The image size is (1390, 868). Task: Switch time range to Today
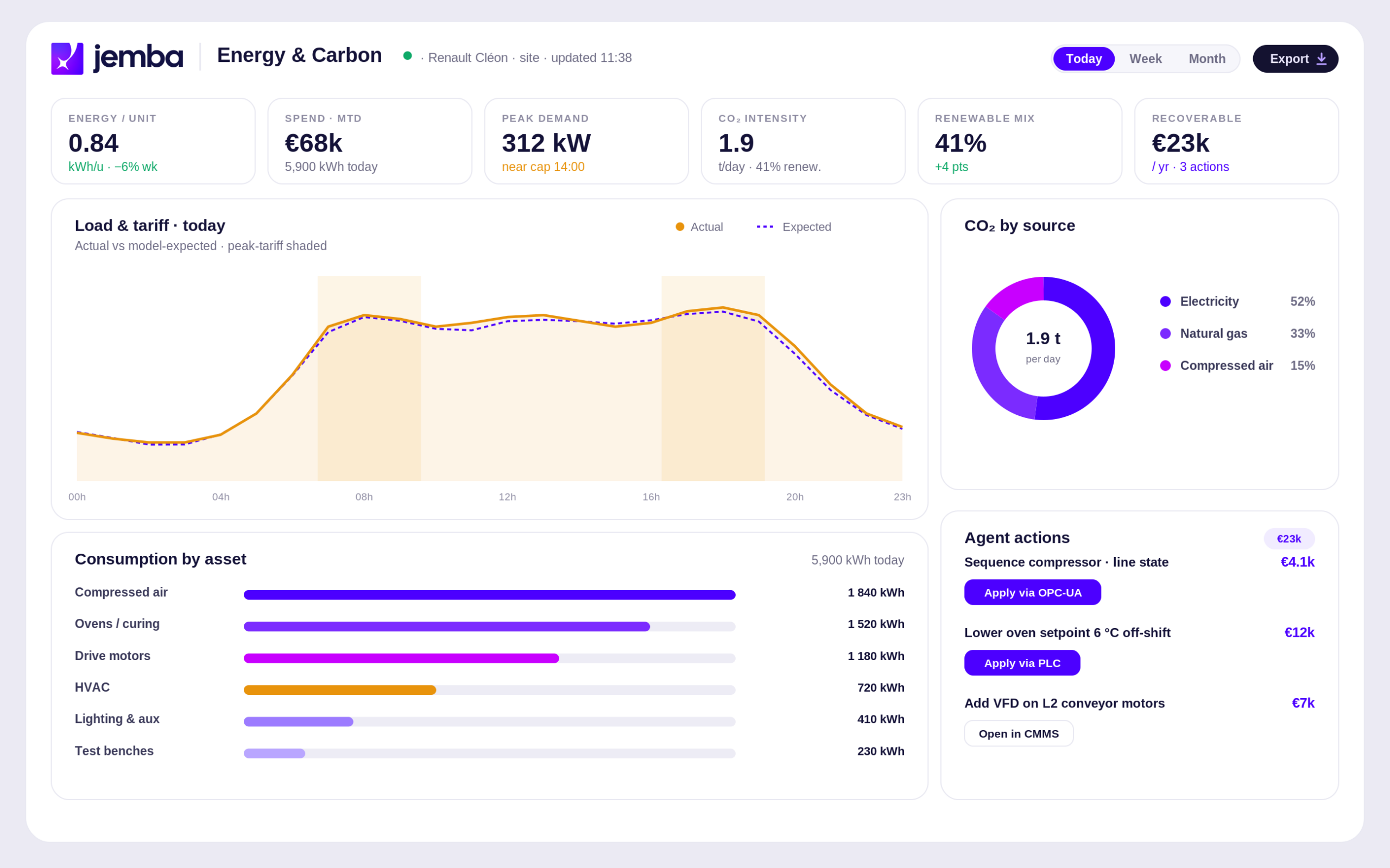[x=1083, y=59]
